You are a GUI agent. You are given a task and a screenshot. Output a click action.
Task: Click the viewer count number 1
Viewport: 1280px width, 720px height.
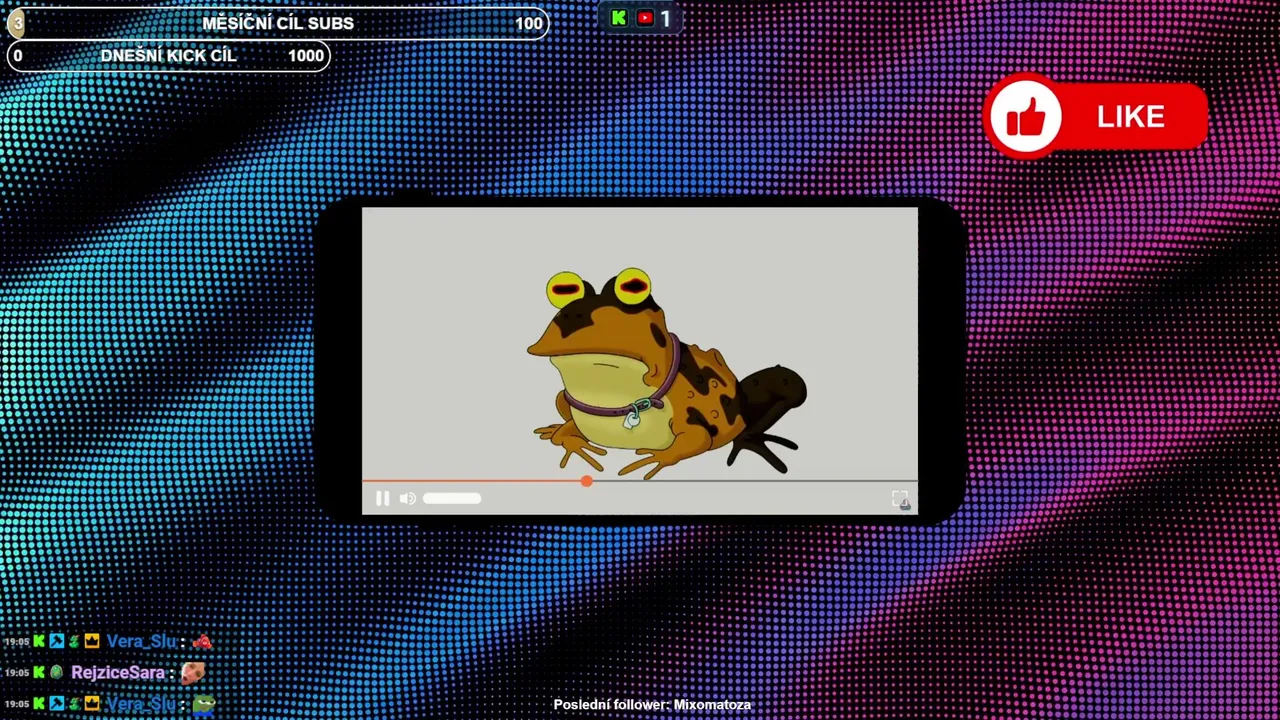tap(665, 18)
